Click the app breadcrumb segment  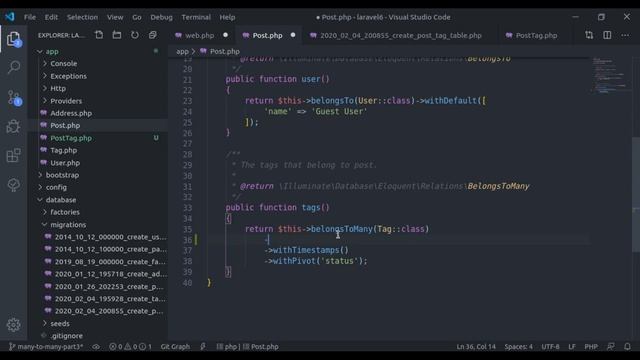click(182, 51)
